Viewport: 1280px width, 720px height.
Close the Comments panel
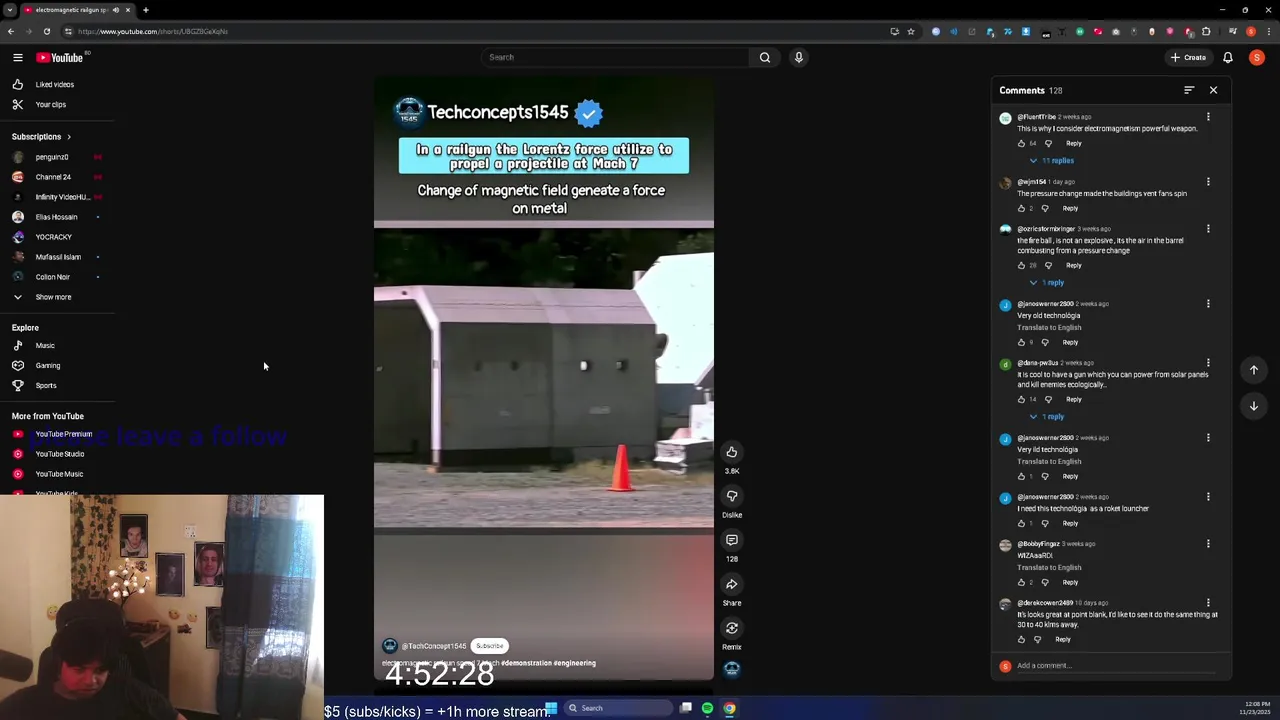point(1213,90)
